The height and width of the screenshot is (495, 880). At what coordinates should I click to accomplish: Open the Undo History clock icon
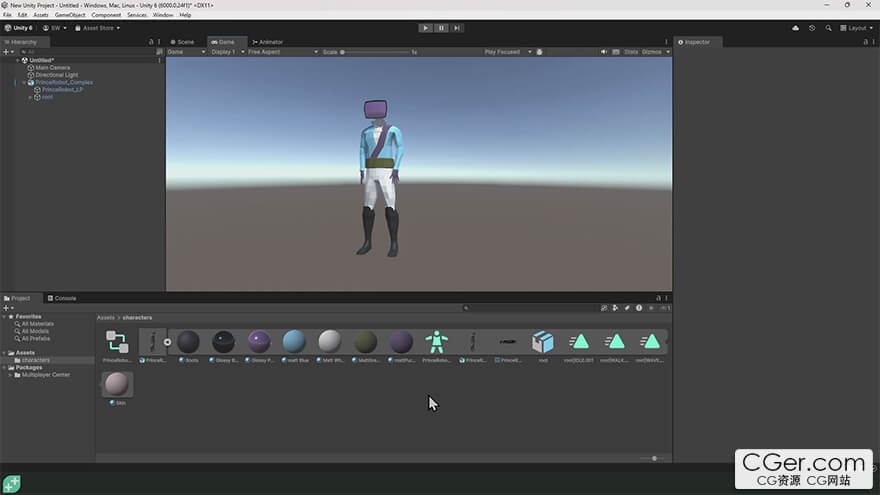812,28
